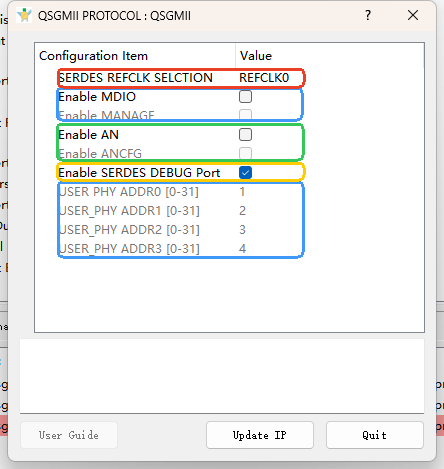Click the question mark help button
This screenshot has width=444, height=469.
[368, 15]
